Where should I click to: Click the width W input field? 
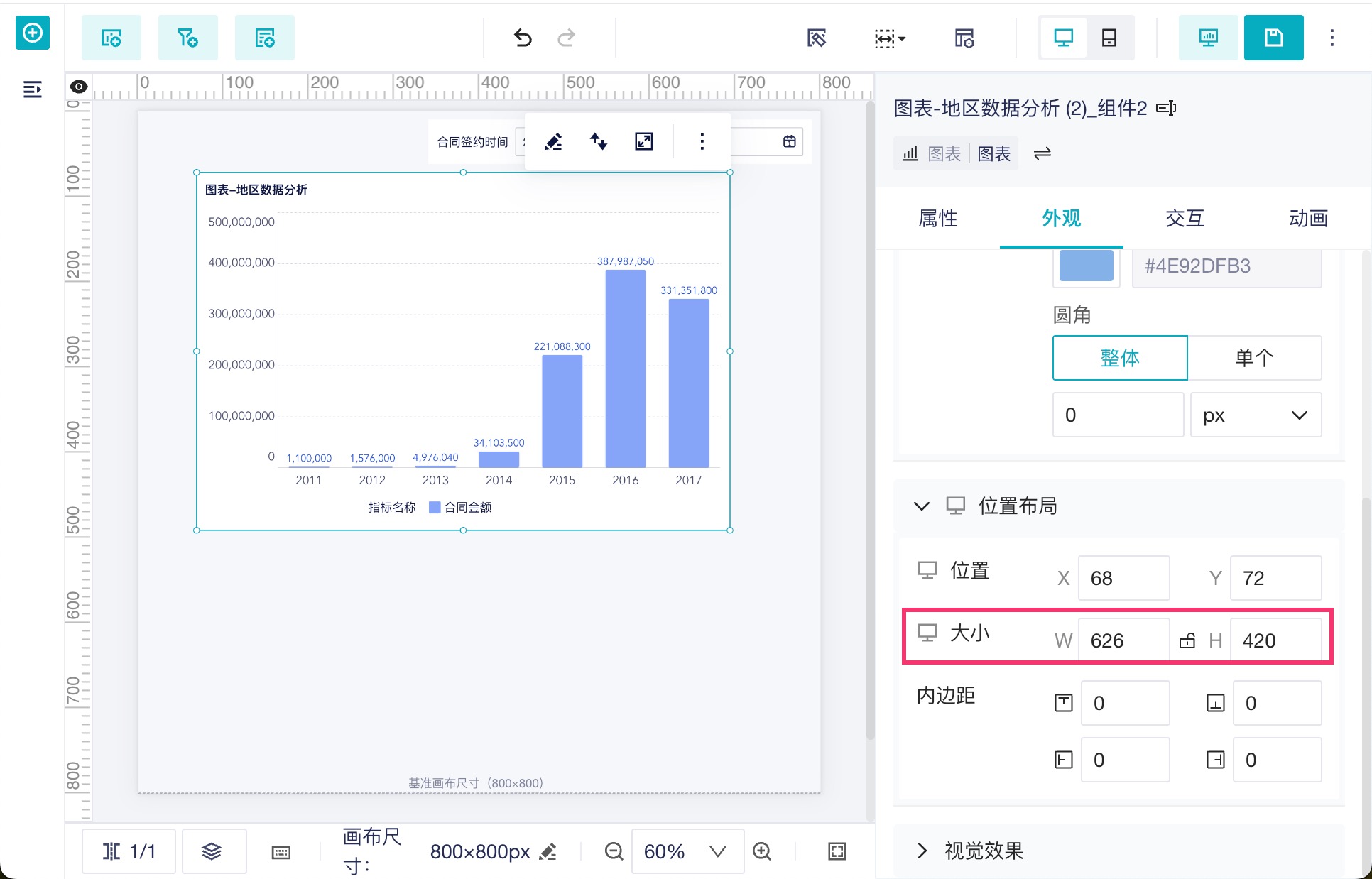coord(1122,640)
